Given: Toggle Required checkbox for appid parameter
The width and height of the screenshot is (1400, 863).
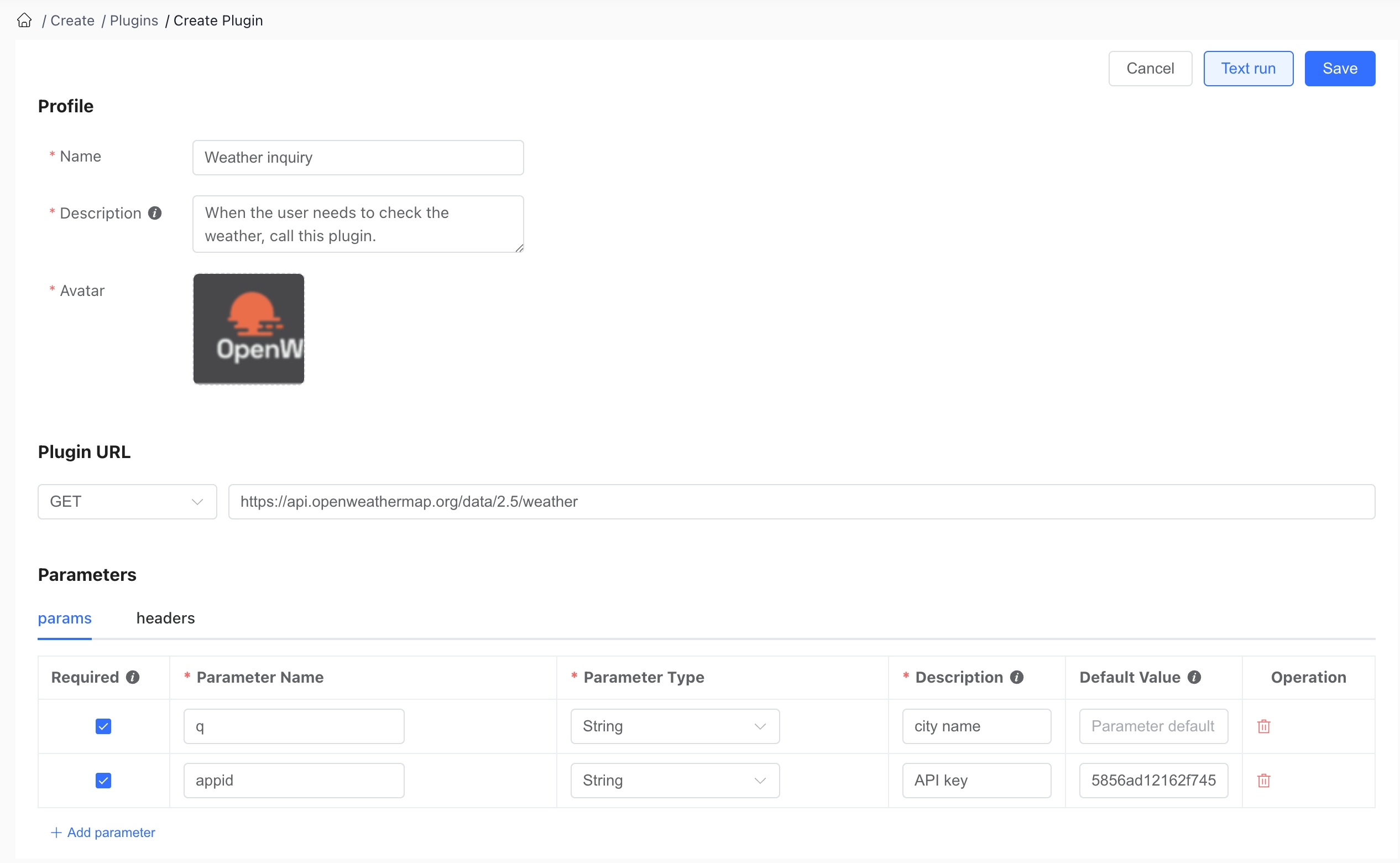Looking at the screenshot, I should point(103,780).
